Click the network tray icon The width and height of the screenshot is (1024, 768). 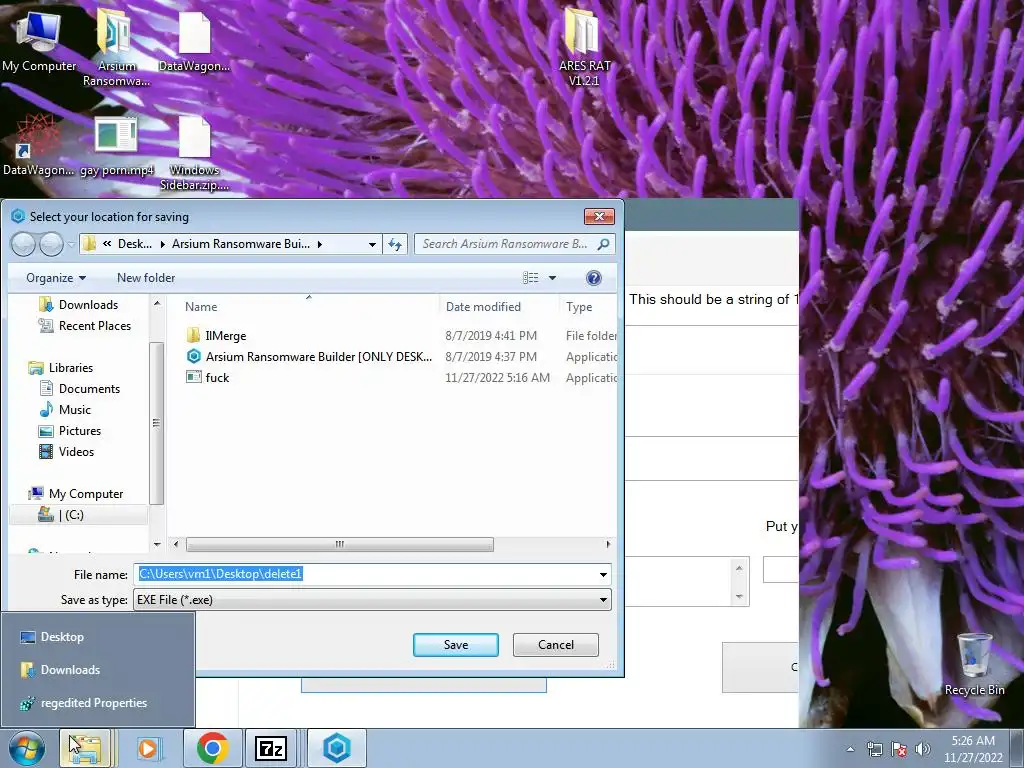874,749
